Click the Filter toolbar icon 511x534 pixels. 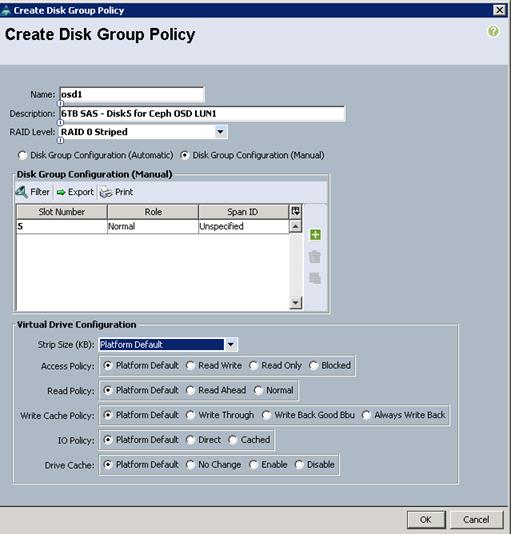tap(21, 192)
